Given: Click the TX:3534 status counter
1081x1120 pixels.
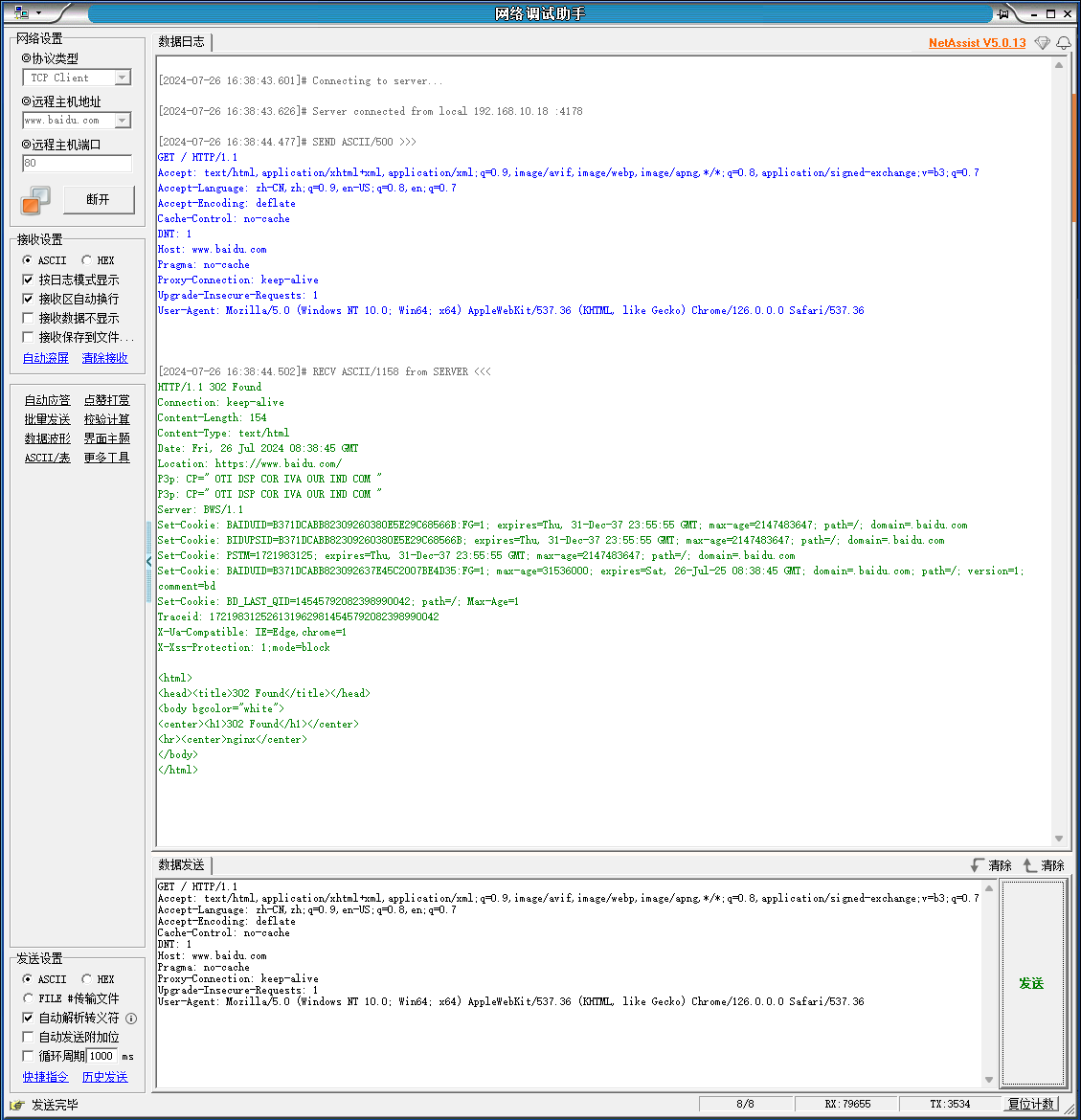Looking at the screenshot, I should (950, 1105).
